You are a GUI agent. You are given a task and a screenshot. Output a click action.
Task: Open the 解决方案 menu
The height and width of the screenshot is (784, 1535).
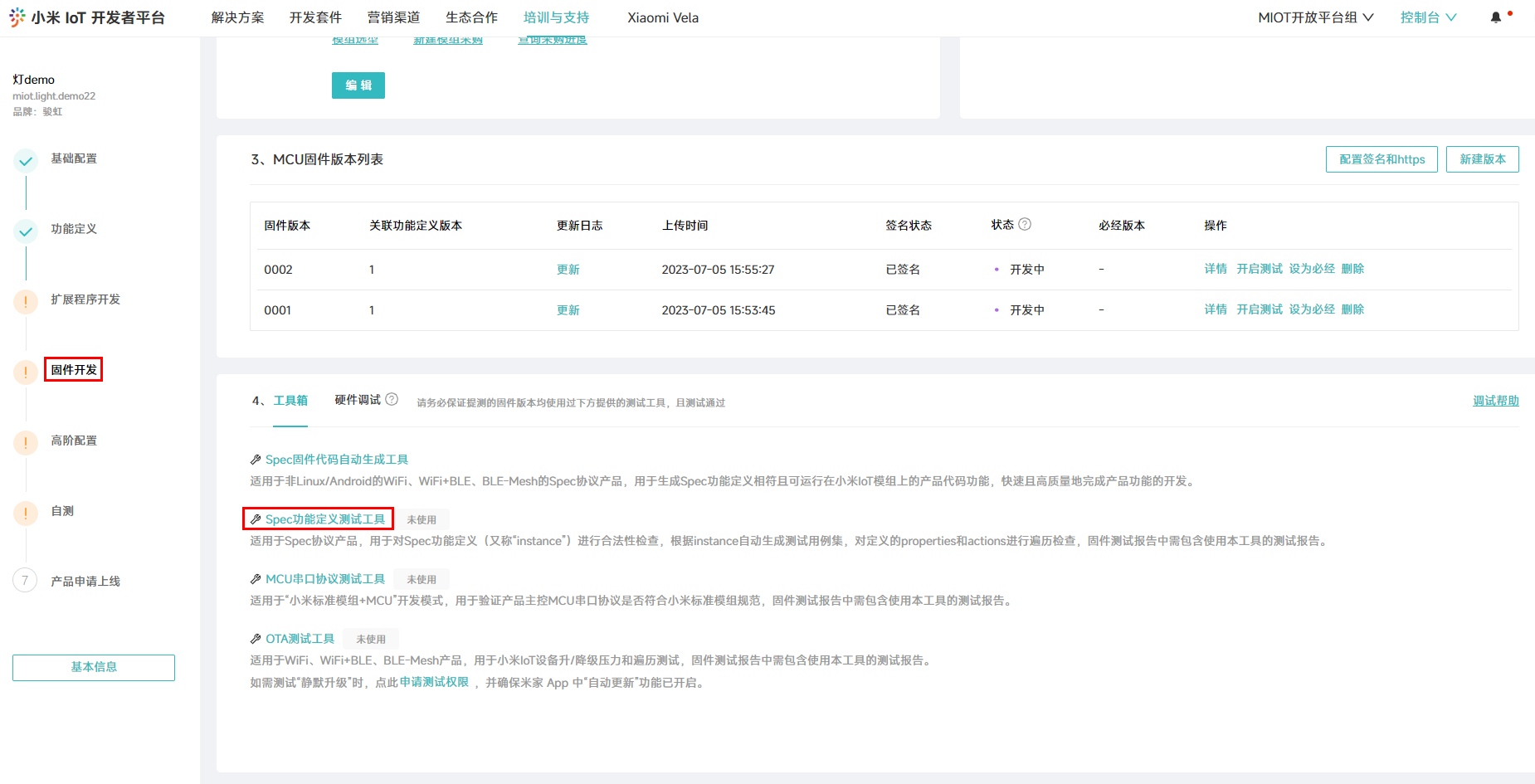[237, 17]
